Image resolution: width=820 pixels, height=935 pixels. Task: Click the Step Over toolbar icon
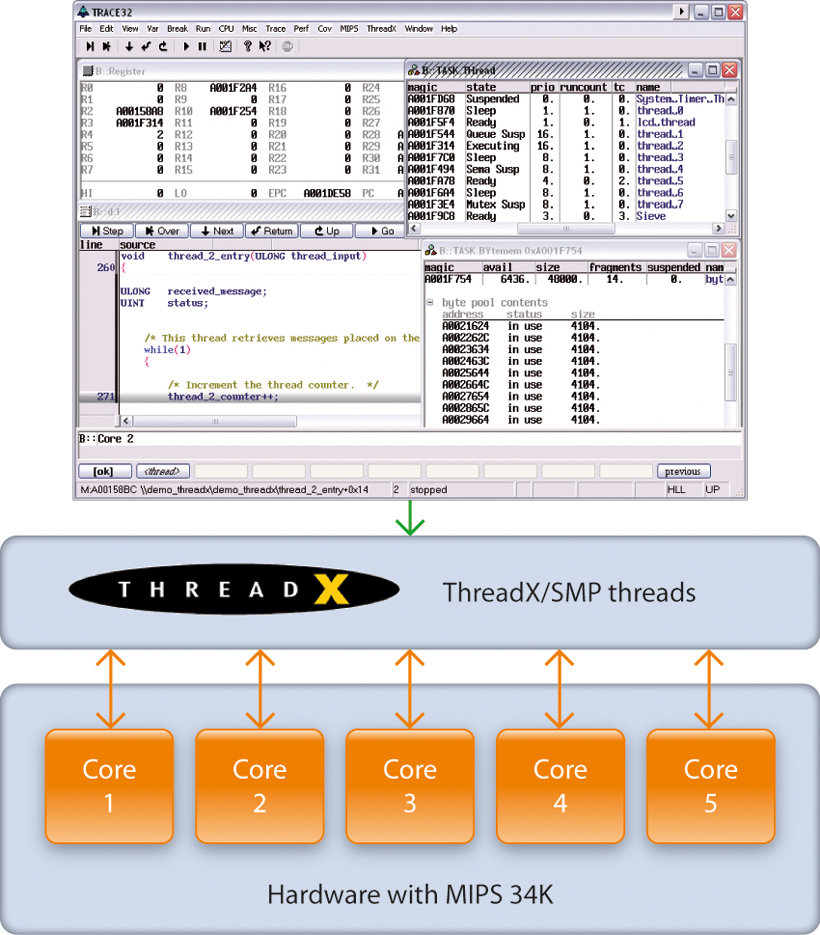click(x=107, y=47)
